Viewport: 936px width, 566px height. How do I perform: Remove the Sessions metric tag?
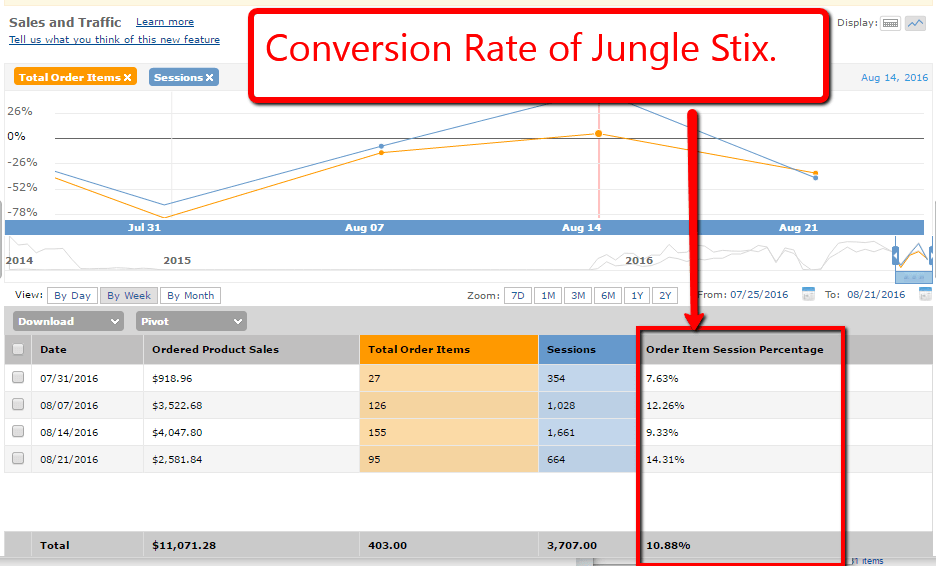coord(210,78)
